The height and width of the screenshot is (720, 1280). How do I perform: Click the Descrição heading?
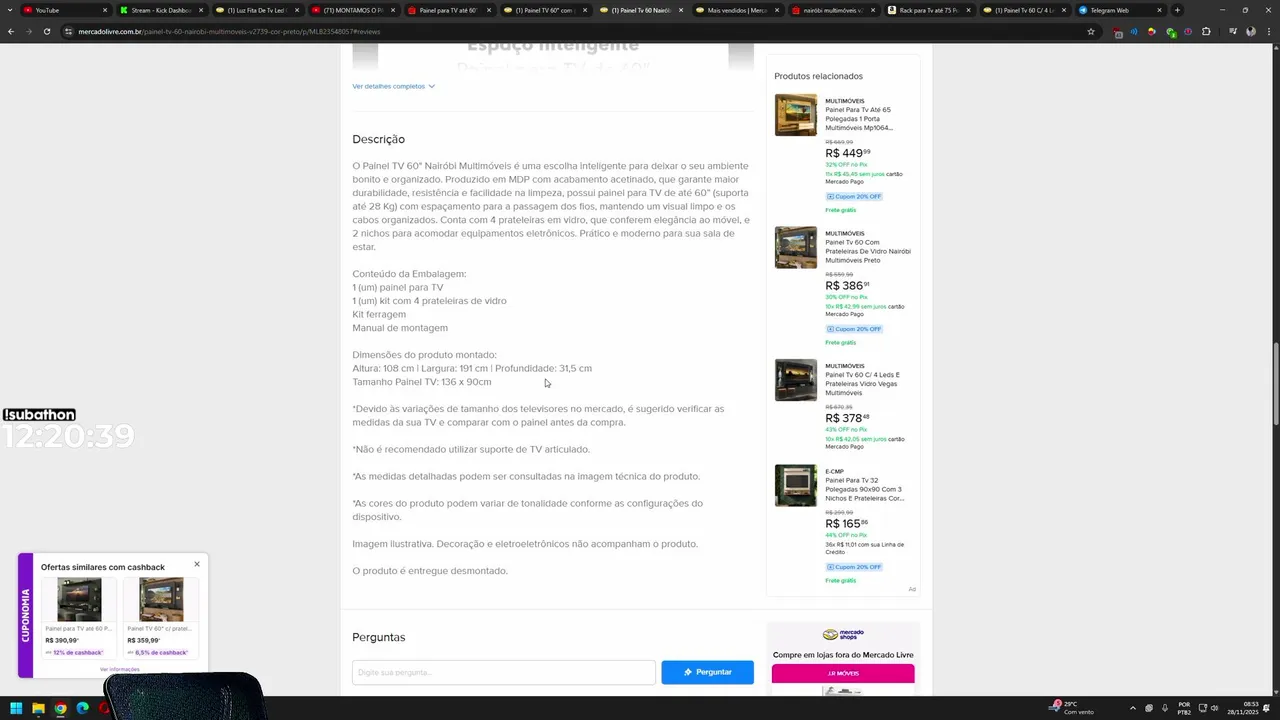point(378,139)
